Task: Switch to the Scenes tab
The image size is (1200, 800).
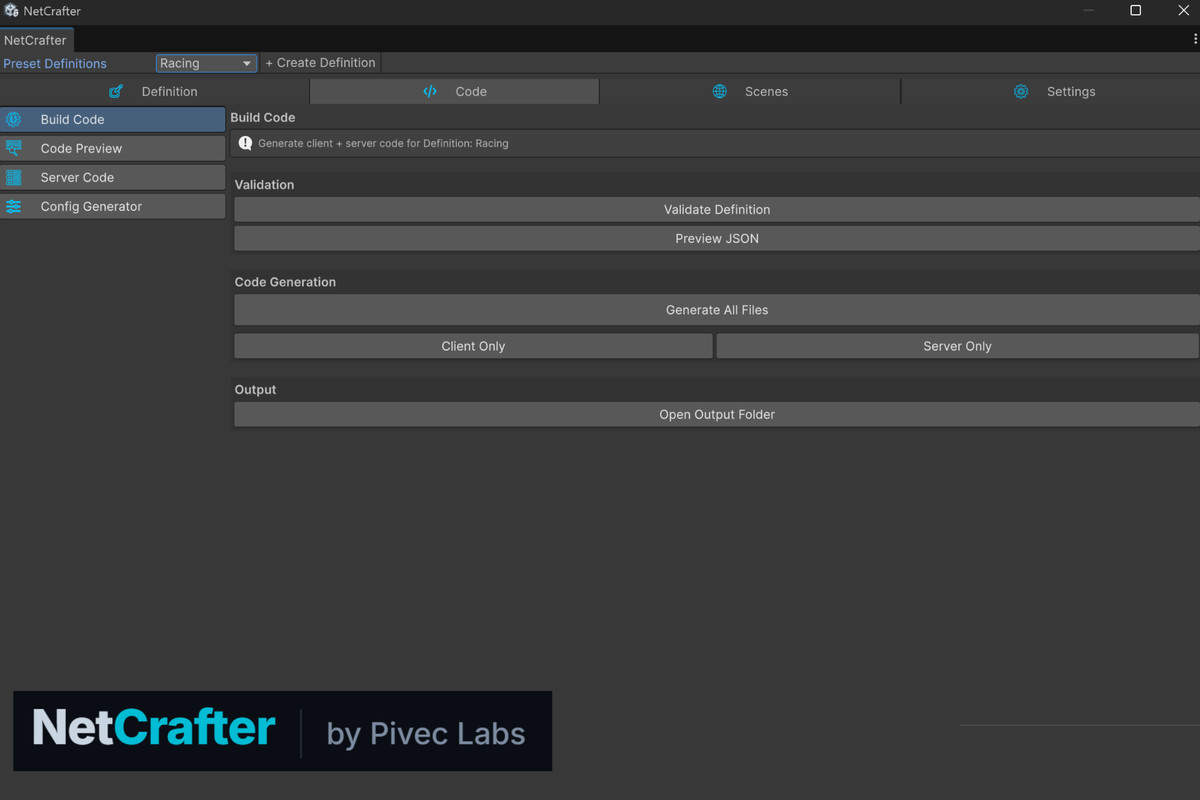Action: [750, 91]
